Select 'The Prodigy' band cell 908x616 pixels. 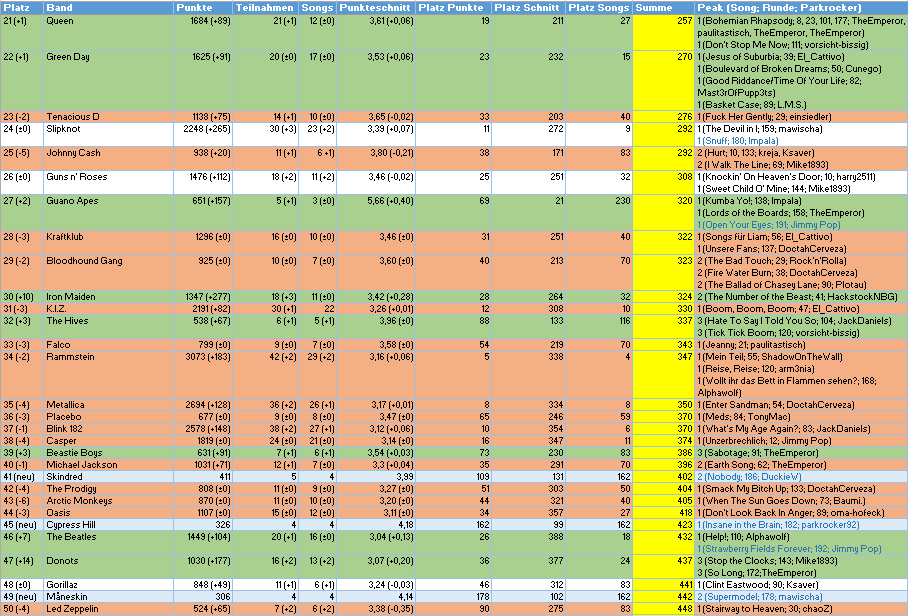click(108, 489)
